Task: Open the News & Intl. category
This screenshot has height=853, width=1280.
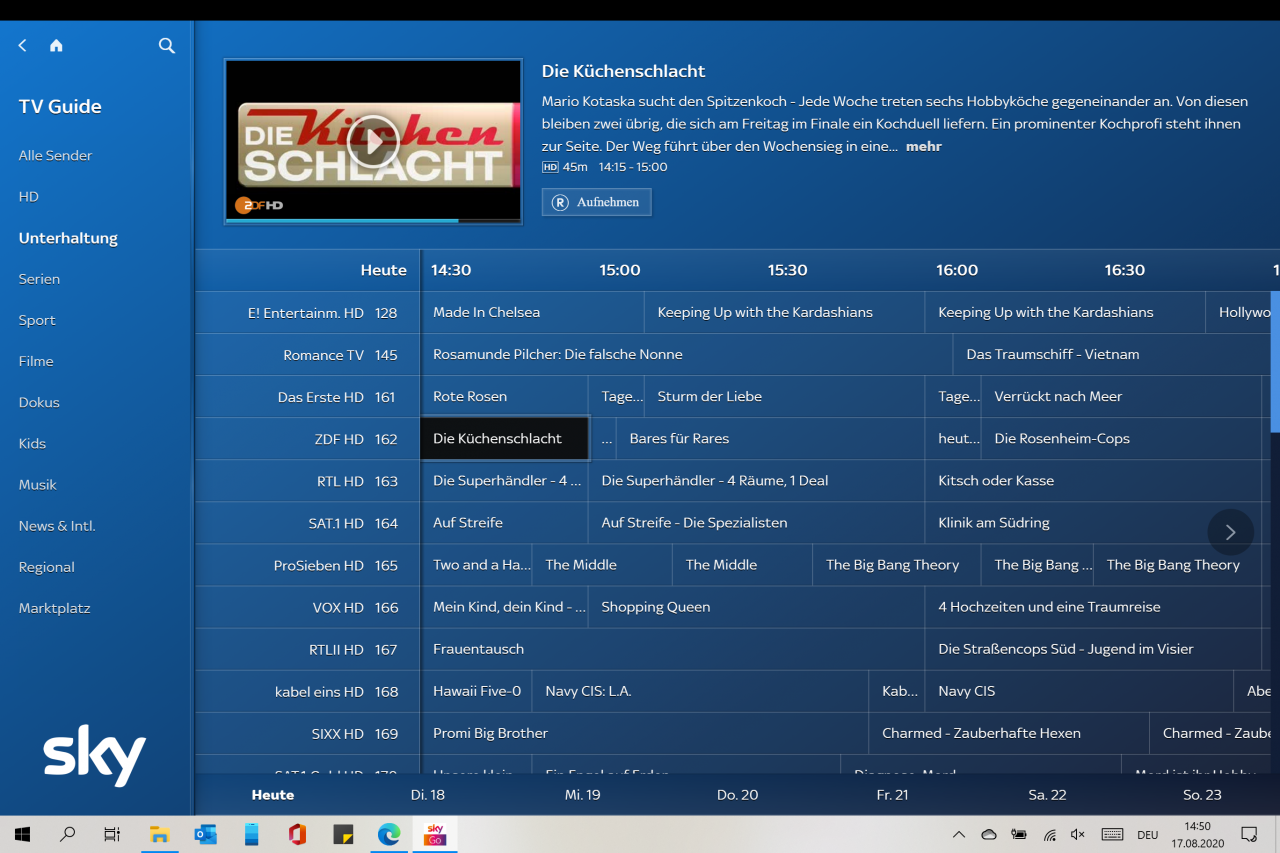Action: coord(57,526)
